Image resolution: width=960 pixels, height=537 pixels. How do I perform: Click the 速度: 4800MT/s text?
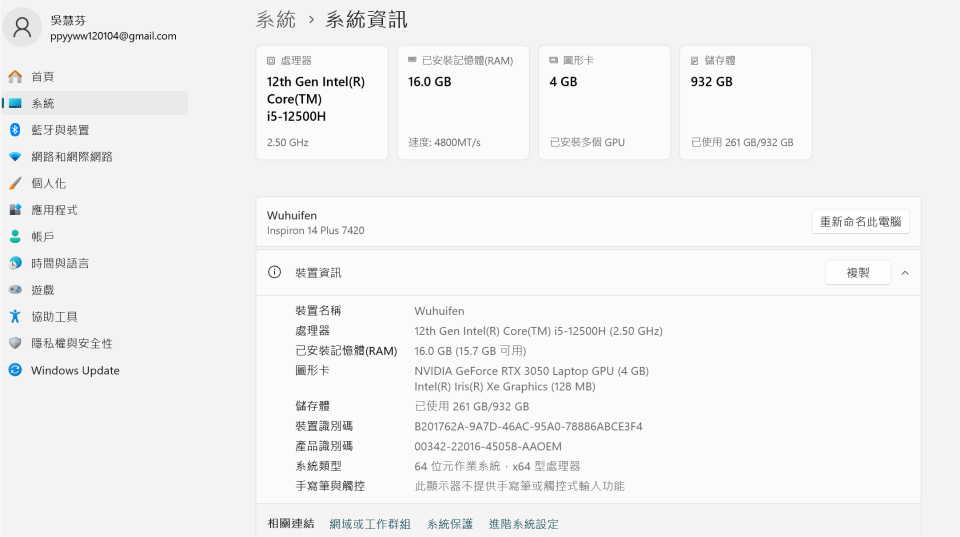coord(444,143)
